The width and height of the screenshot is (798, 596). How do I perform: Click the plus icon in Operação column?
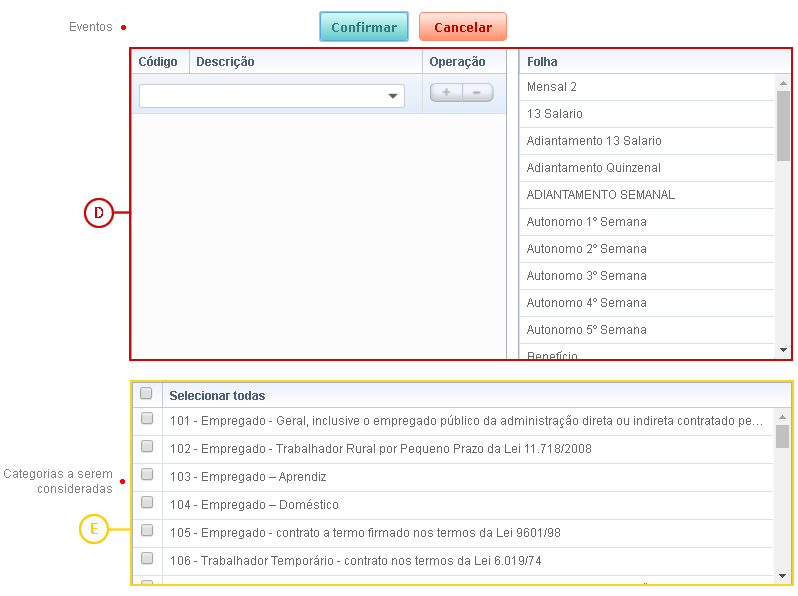446,92
